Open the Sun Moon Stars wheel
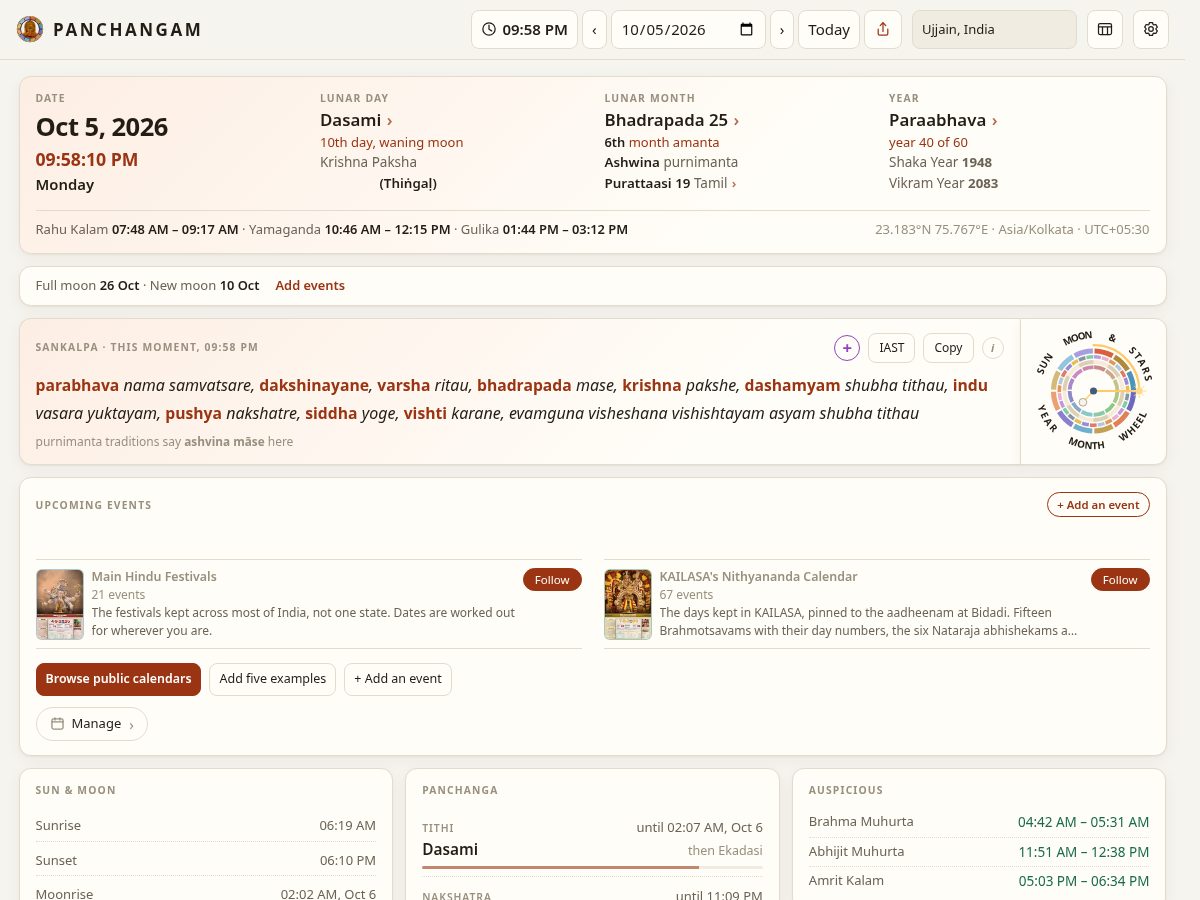Viewport: 1200px width, 900px height. tap(1093, 391)
